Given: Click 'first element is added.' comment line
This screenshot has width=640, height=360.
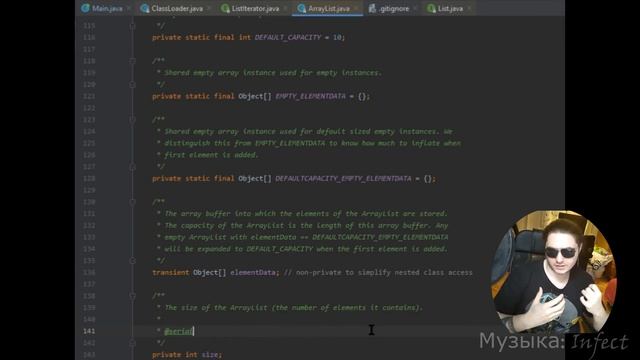Looking at the screenshot, I should (x=211, y=155).
